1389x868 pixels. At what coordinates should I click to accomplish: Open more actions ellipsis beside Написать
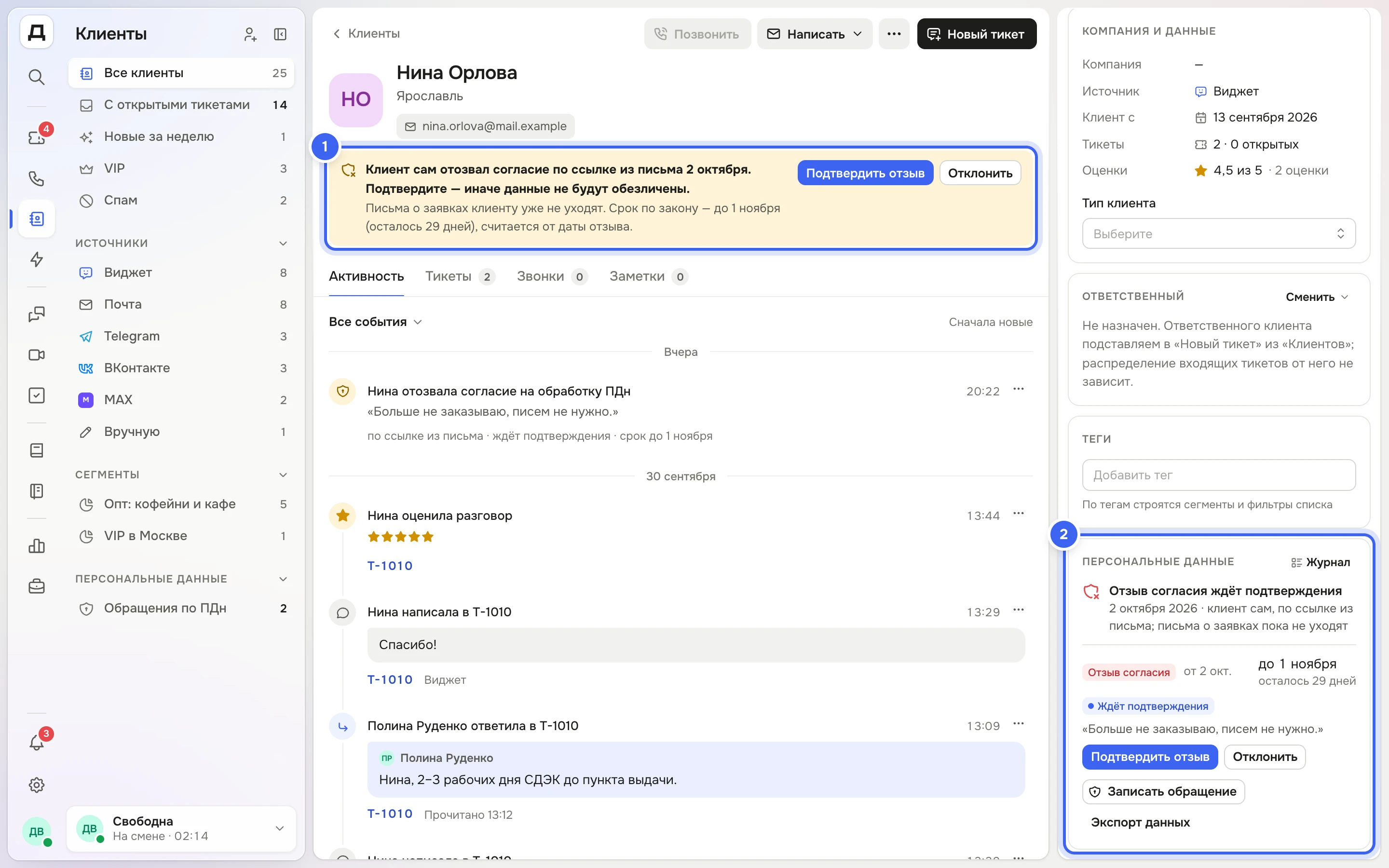(894, 34)
